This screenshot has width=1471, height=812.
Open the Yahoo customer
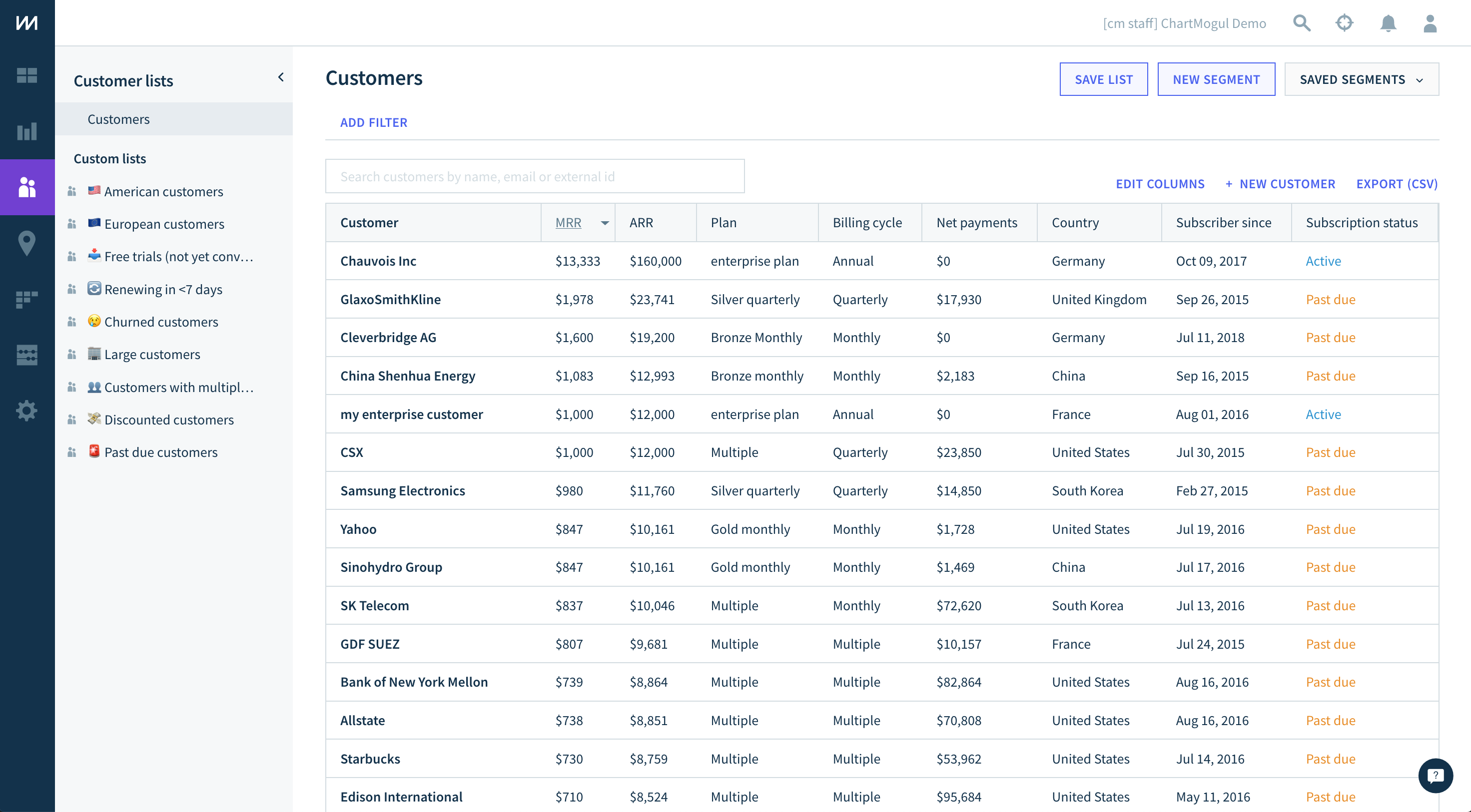pyautogui.click(x=358, y=529)
